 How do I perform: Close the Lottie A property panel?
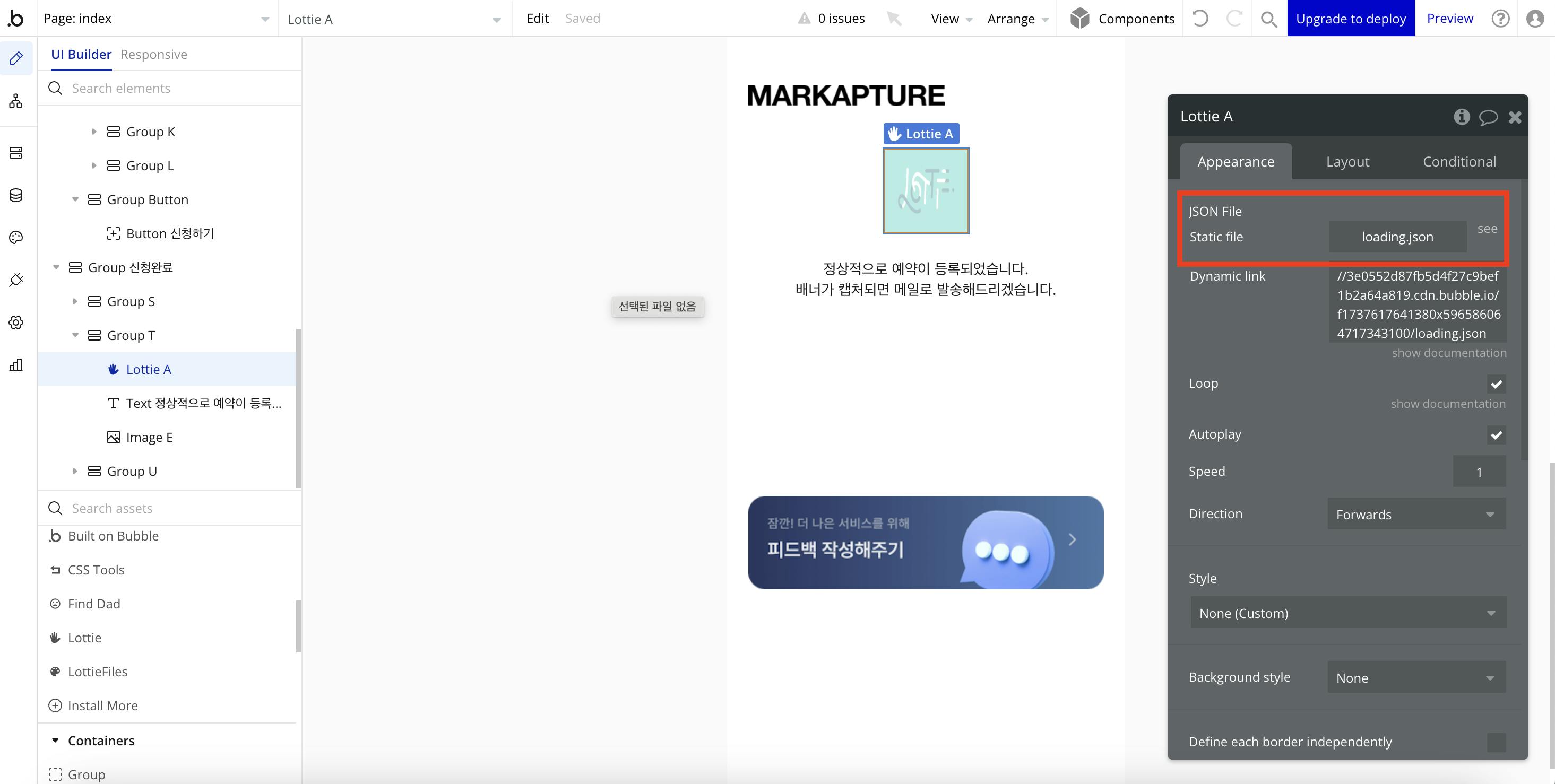pyautogui.click(x=1515, y=117)
